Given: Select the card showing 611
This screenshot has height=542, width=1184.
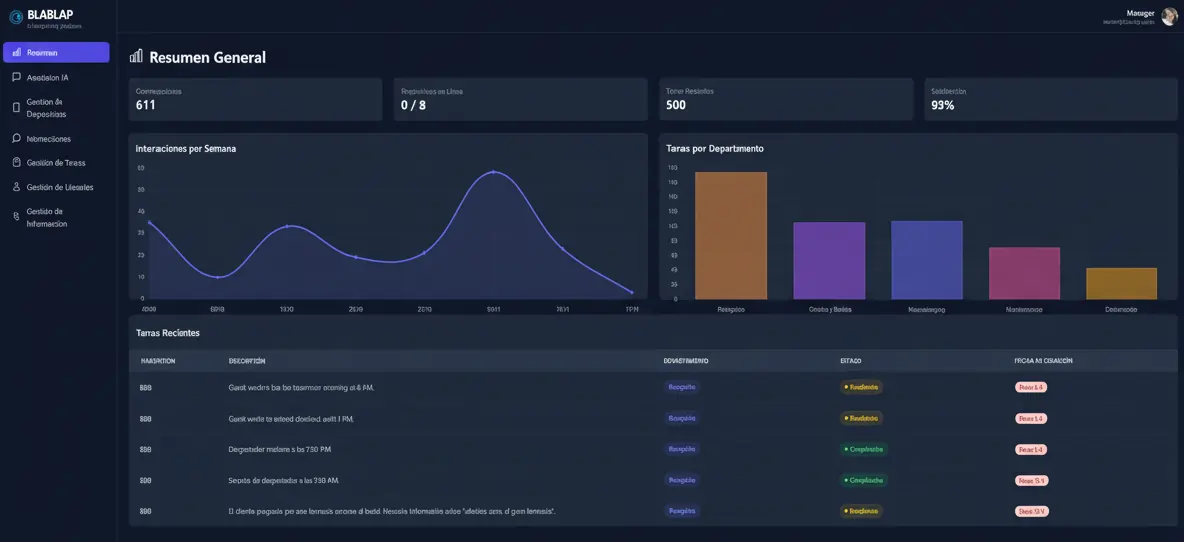Looking at the screenshot, I should click(255, 99).
